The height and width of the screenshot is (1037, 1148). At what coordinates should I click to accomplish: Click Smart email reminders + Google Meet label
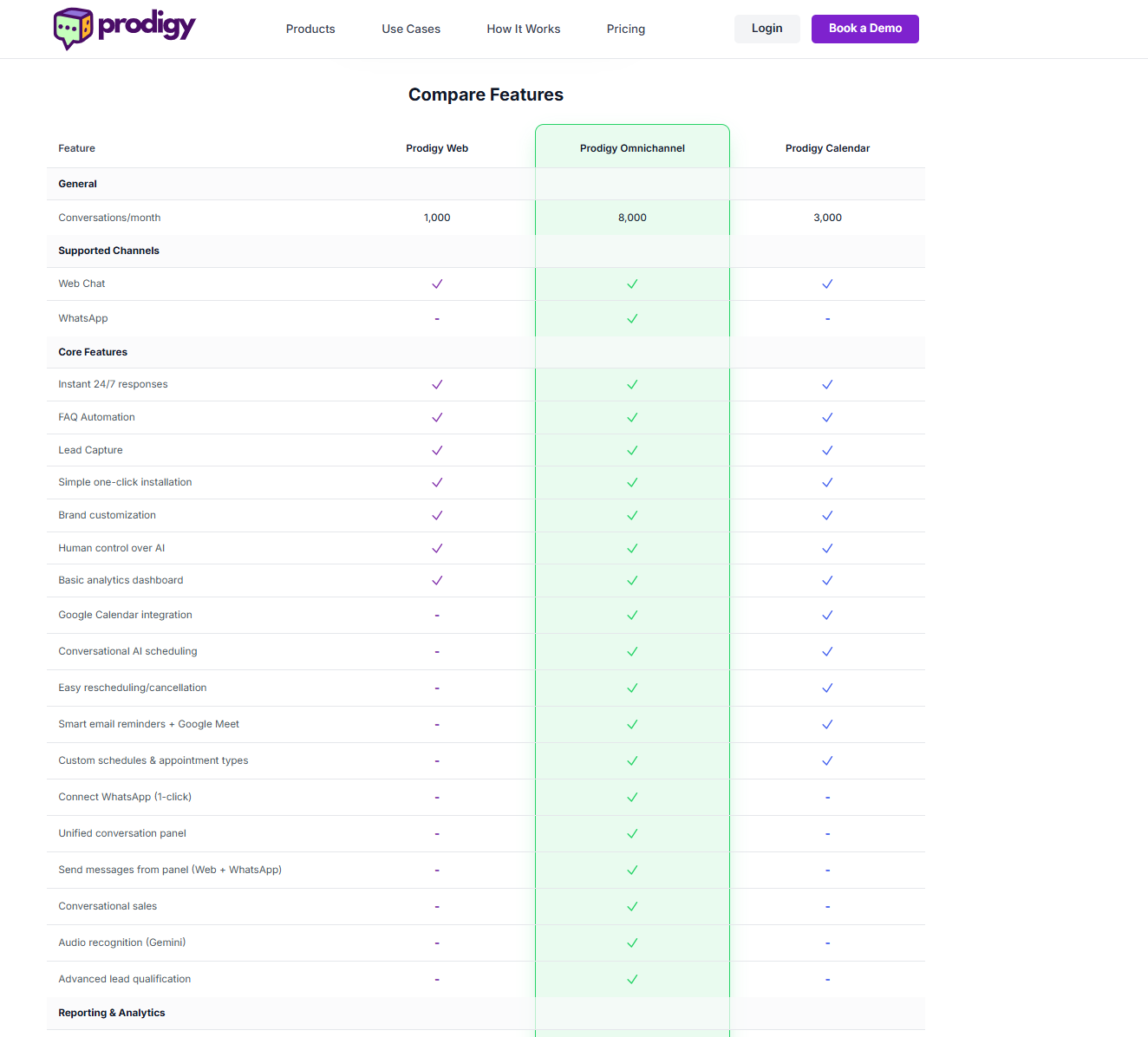click(148, 724)
